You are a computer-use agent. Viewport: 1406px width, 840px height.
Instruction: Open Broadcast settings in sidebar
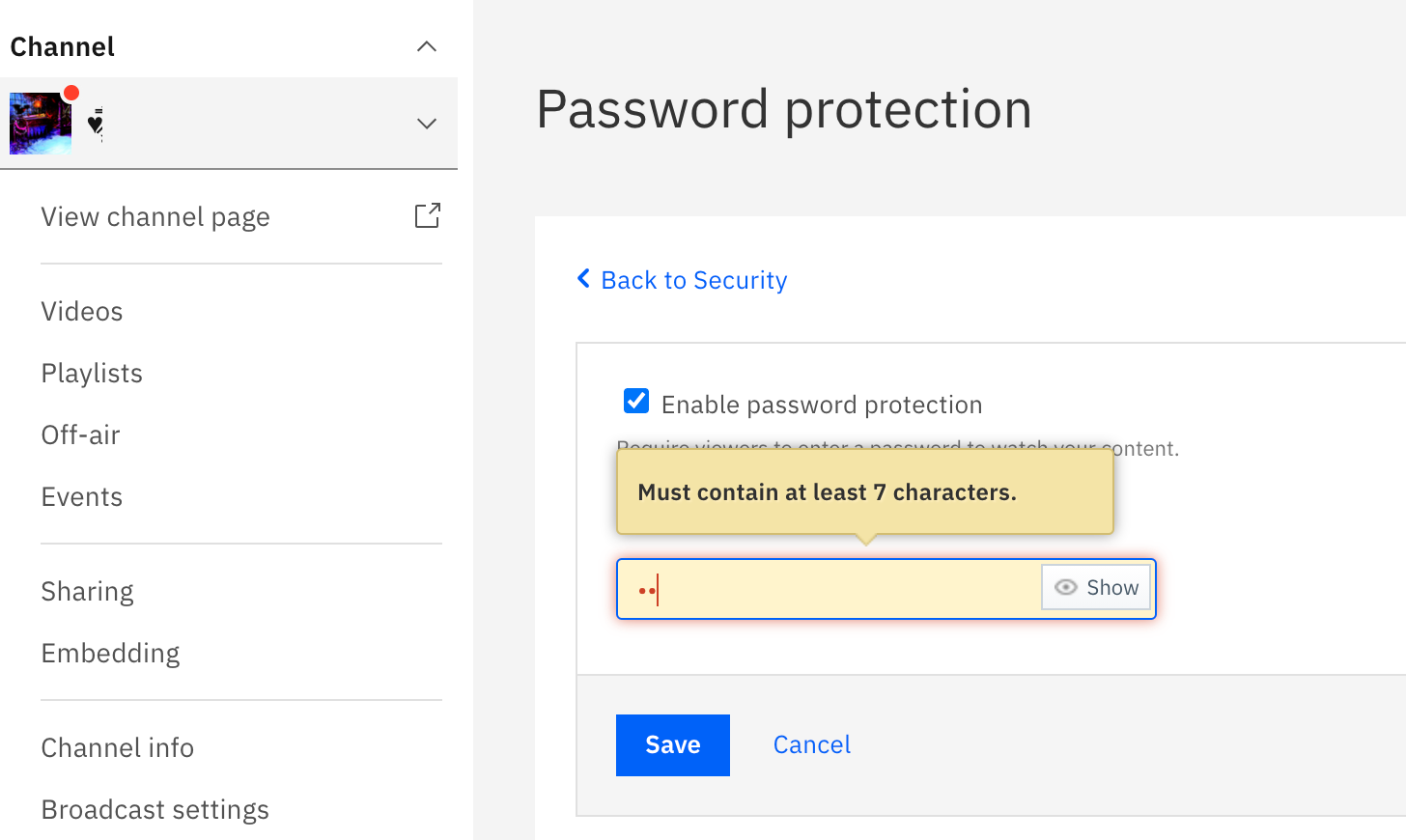pos(155,809)
